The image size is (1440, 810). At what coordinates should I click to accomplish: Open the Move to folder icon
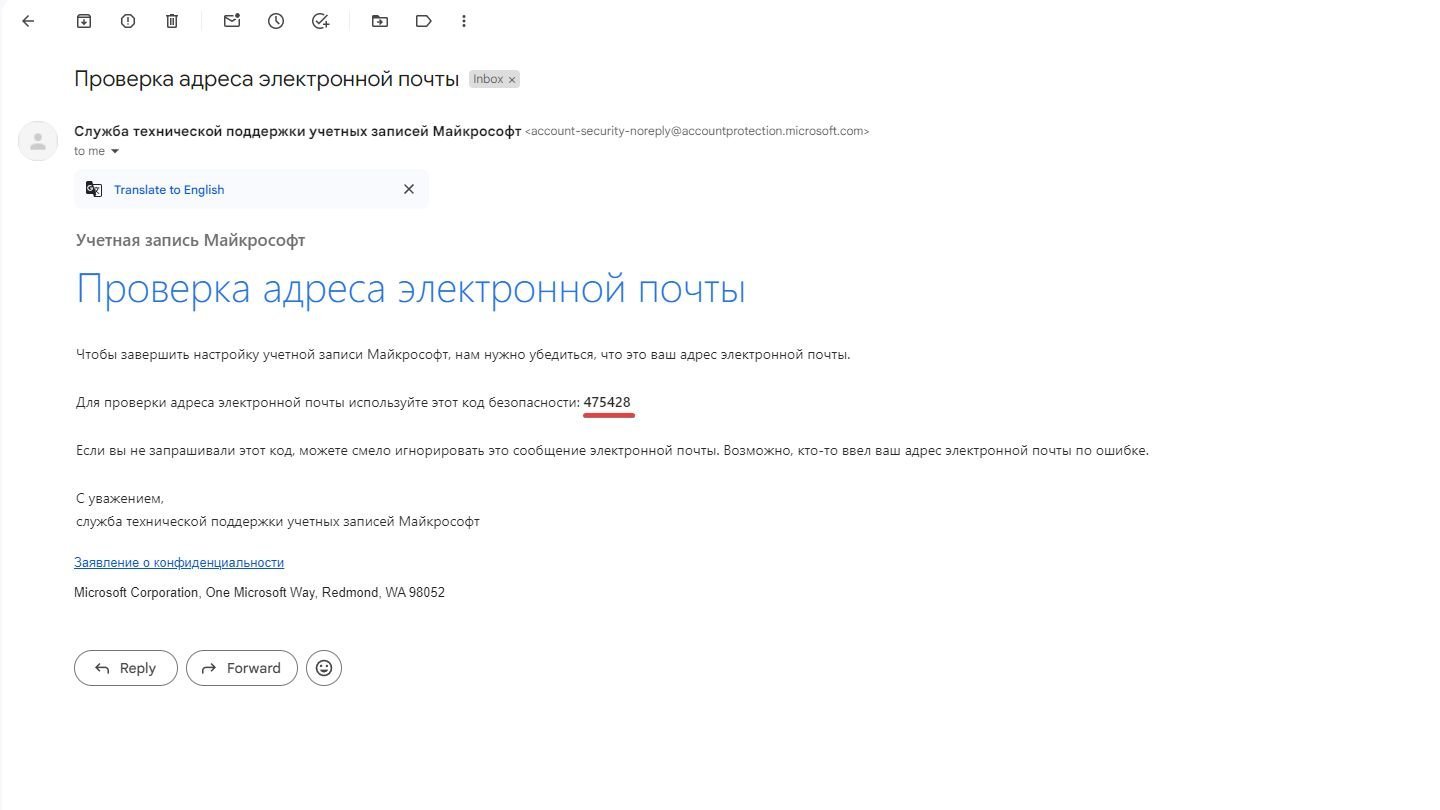(380, 21)
